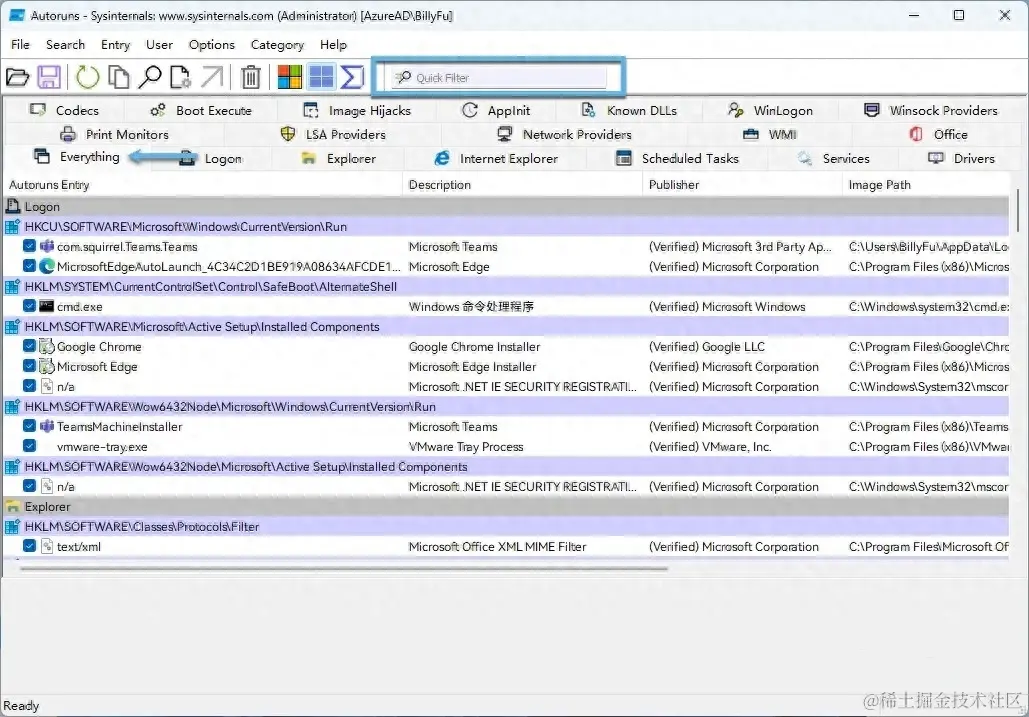Click the Jump to Entry arrow icon
This screenshot has width=1029, height=717.
click(x=211, y=77)
